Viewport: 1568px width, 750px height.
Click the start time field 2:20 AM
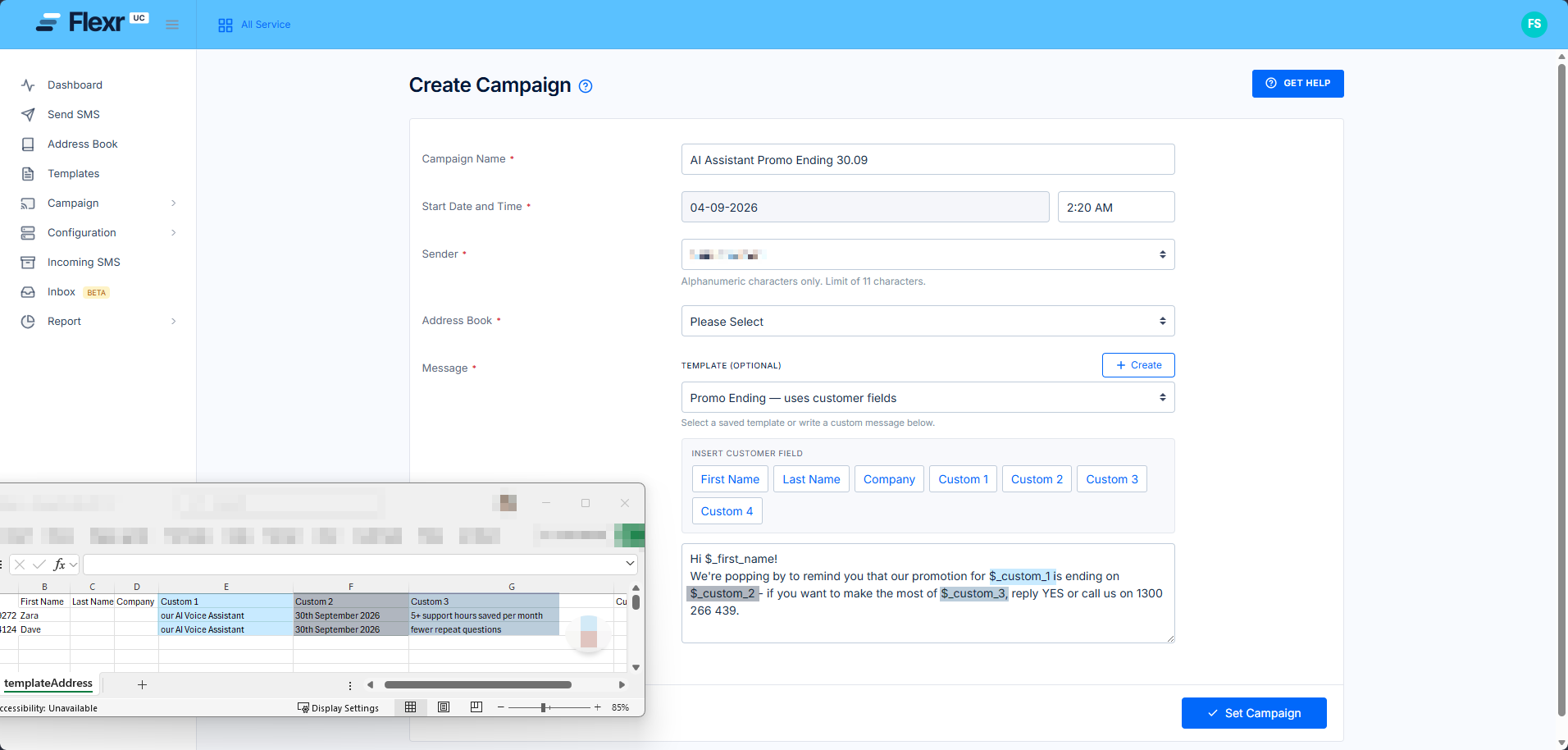(x=1116, y=207)
